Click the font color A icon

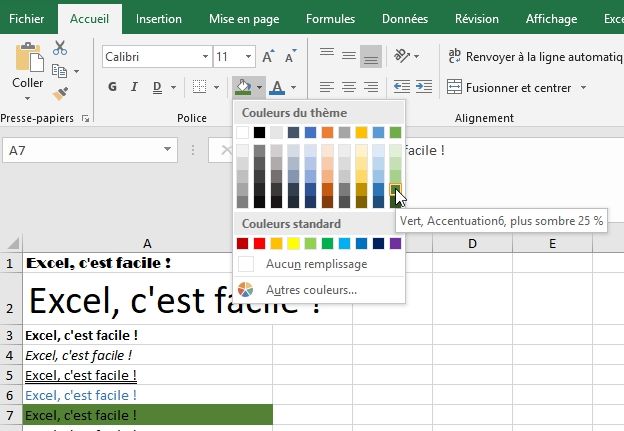(277, 87)
